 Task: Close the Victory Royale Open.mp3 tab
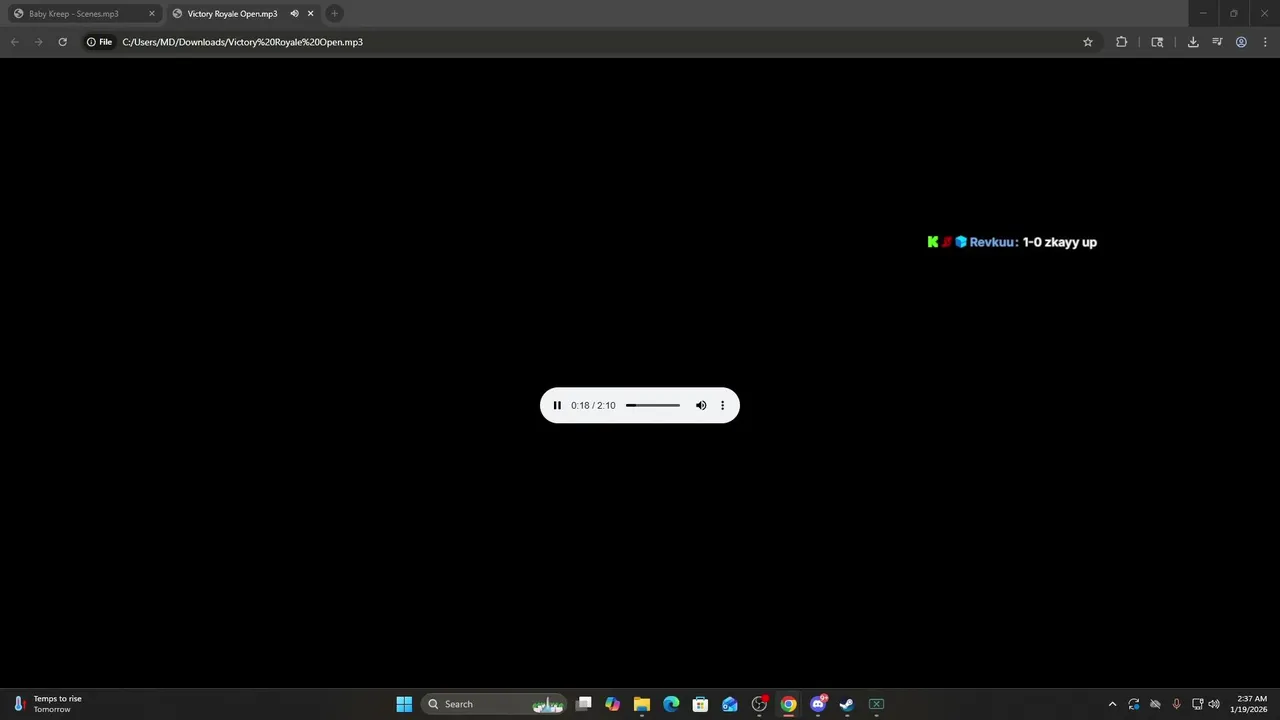pos(310,14)
